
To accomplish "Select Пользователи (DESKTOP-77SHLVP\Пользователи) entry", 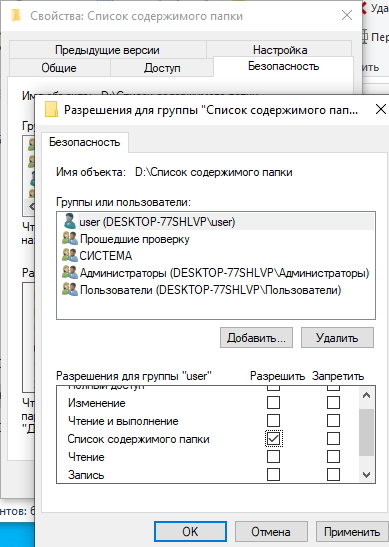I will click(210, 290).
